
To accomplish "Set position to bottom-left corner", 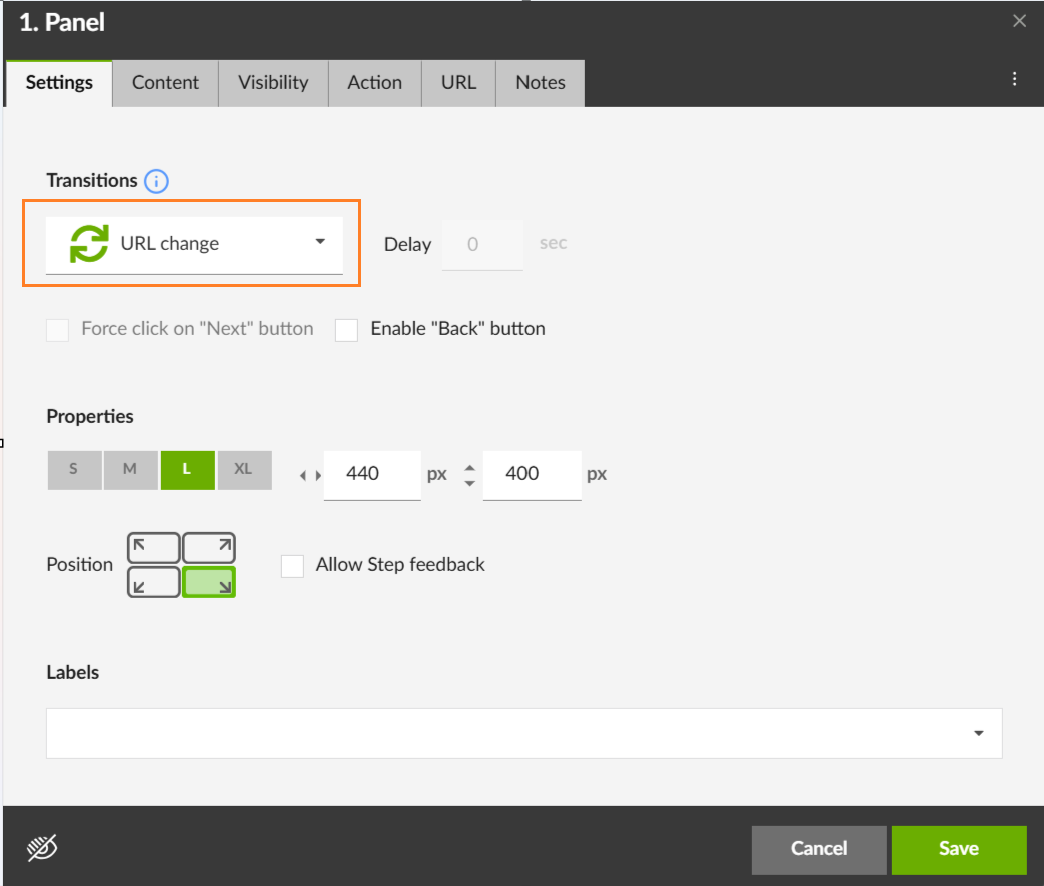I will coord(154,582).
